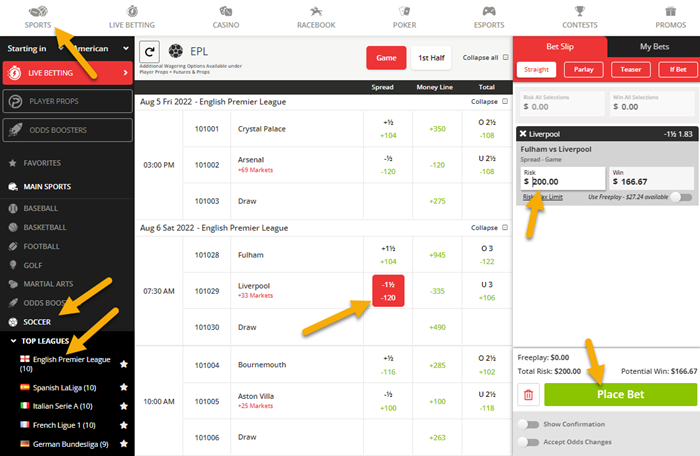The width and height of the screenshot is (700, 456).
Task: Click the trash icon to clear bet slip
Action: (x=529, y=395)
